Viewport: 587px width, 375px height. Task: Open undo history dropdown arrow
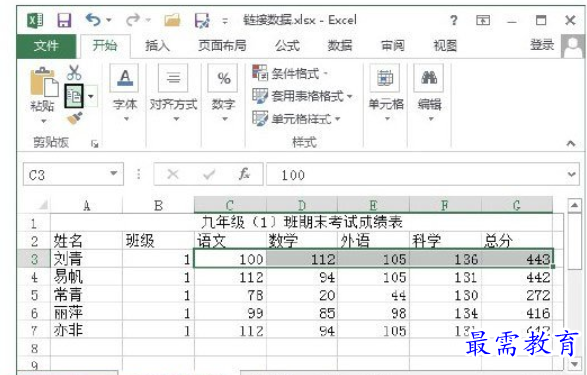[x=109, y=20]
